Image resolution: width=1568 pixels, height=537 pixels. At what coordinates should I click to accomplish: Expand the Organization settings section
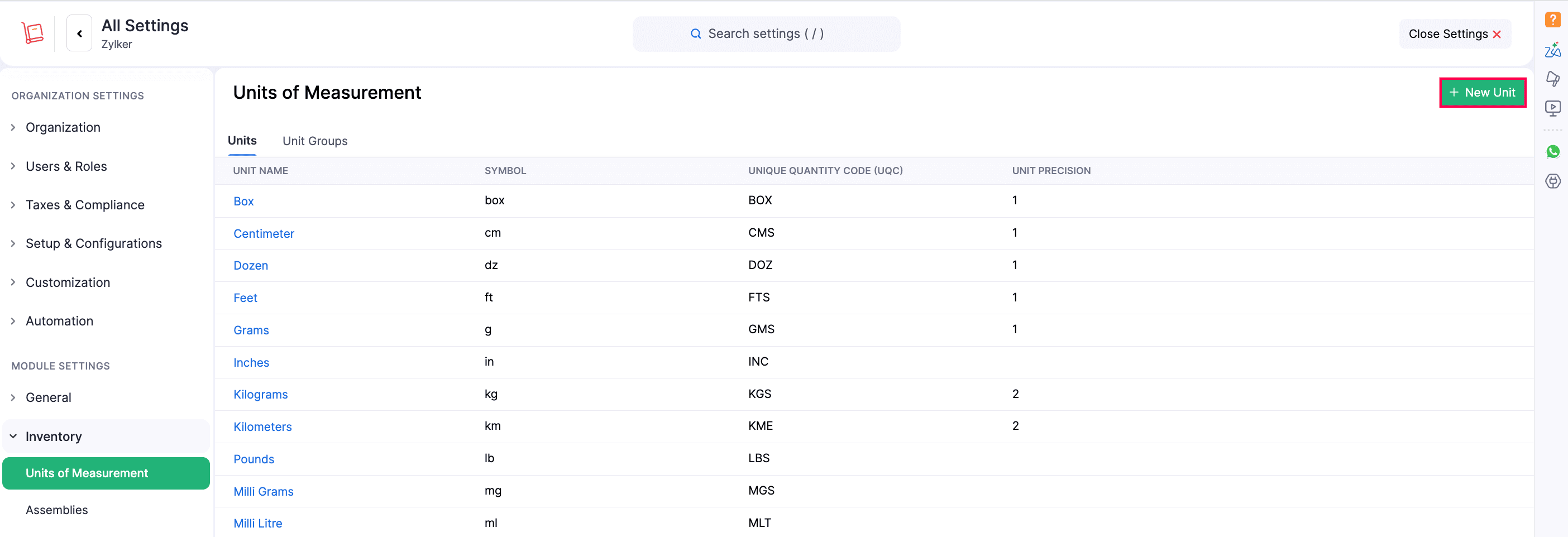pos(63,128)
